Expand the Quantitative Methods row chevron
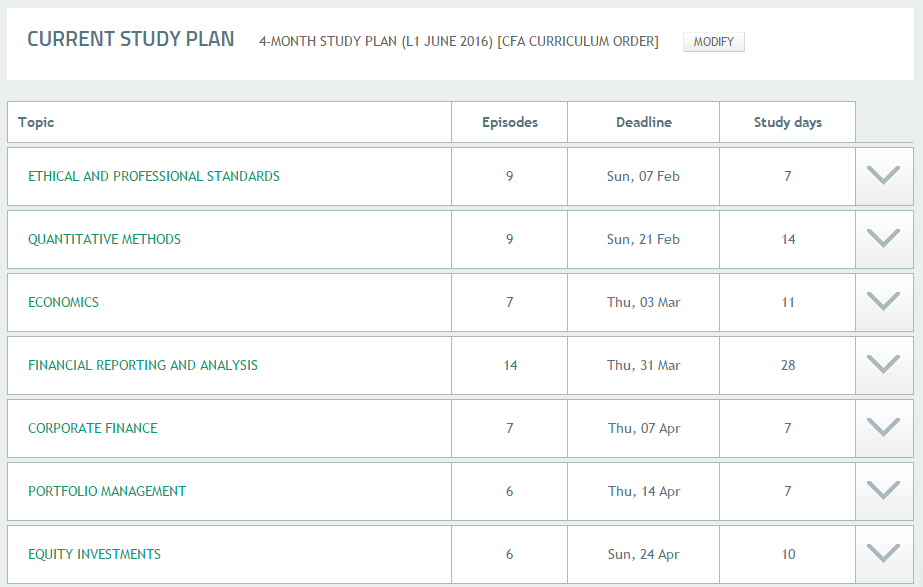Viewport: 923px width, 587px height. pyautogui.click(x=884, y=239)
